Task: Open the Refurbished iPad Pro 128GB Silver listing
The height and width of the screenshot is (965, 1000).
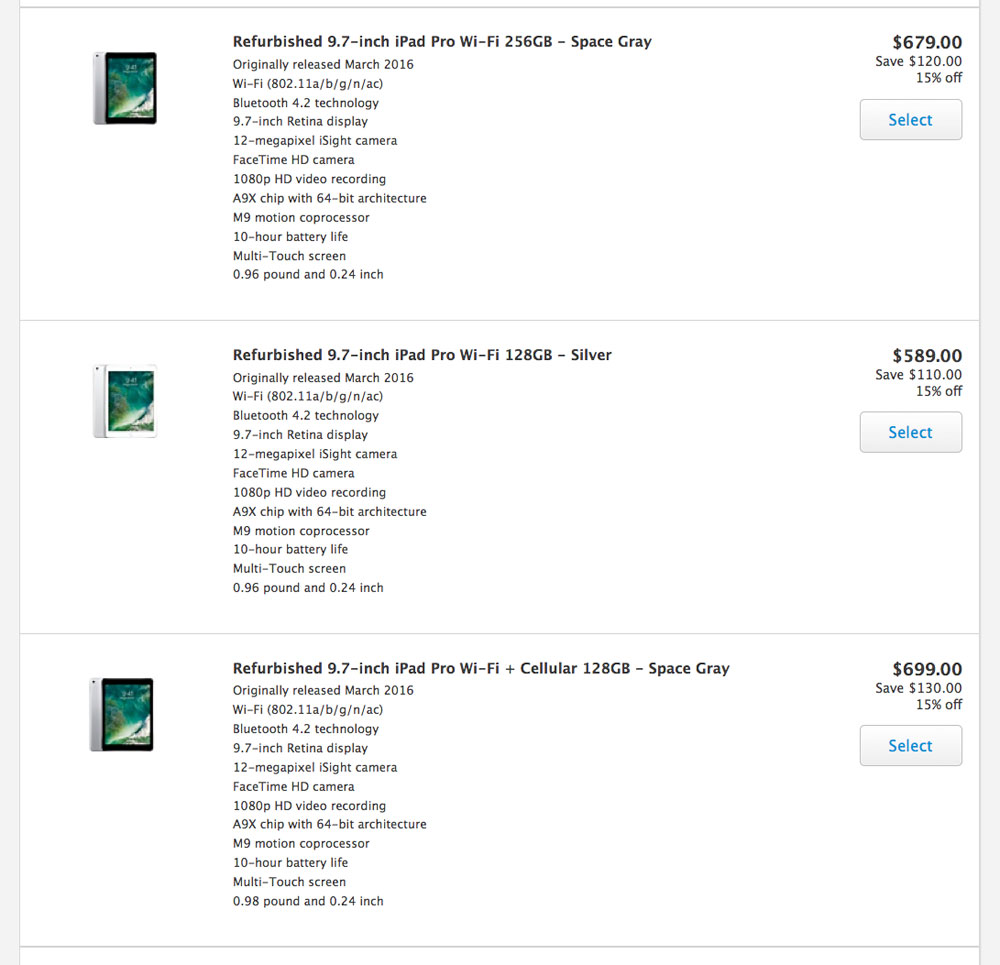Action: point(422,354)
